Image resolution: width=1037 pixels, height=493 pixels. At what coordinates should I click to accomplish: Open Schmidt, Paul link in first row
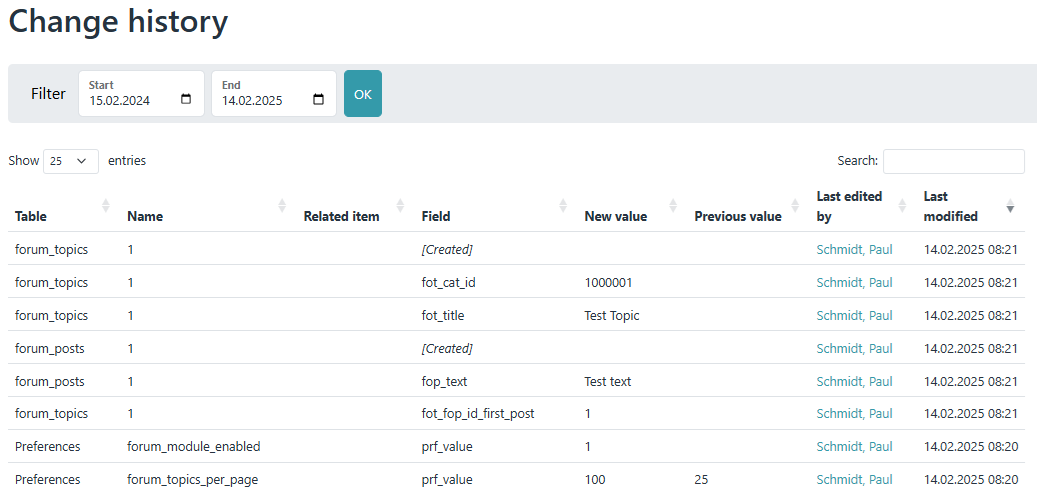[854, 249]
